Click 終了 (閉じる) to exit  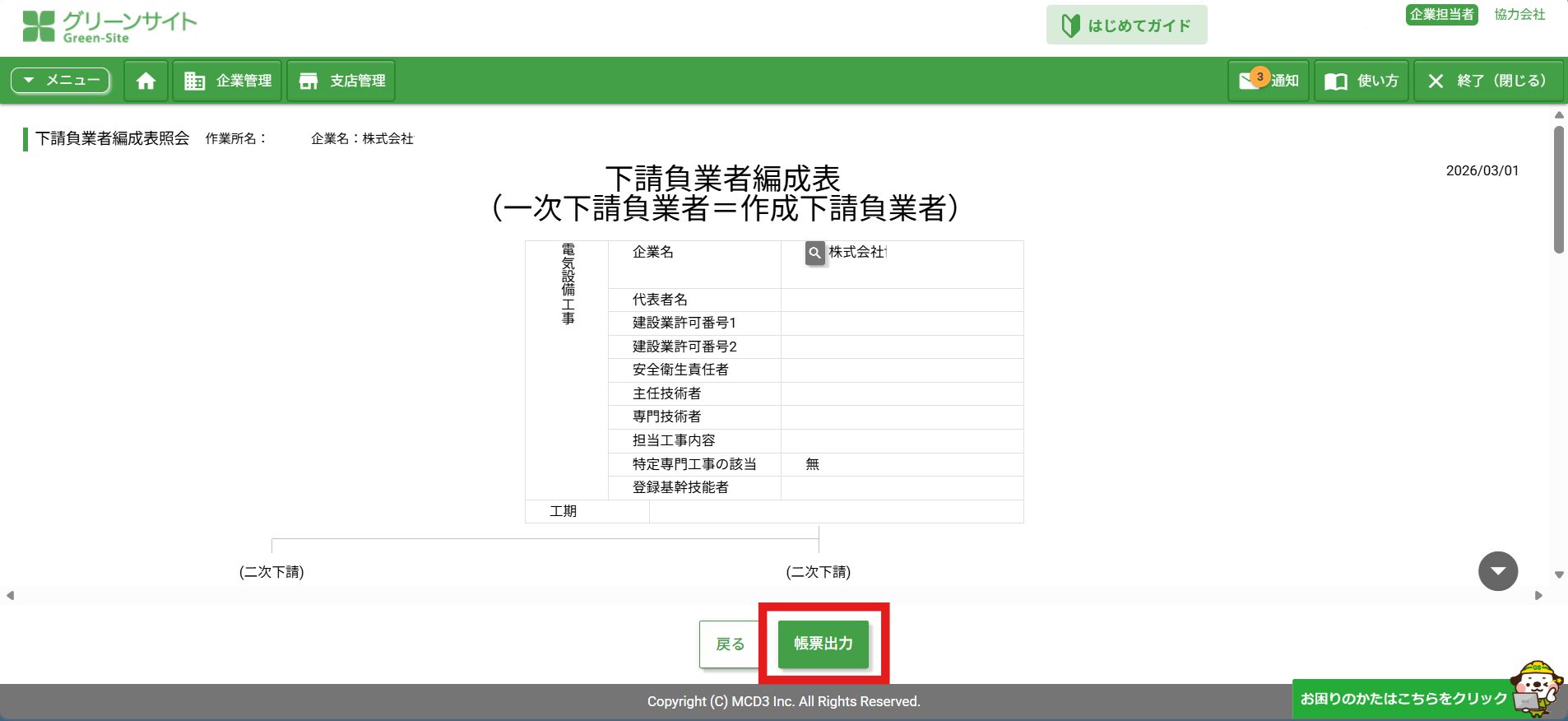click(x=1487, y=81)
